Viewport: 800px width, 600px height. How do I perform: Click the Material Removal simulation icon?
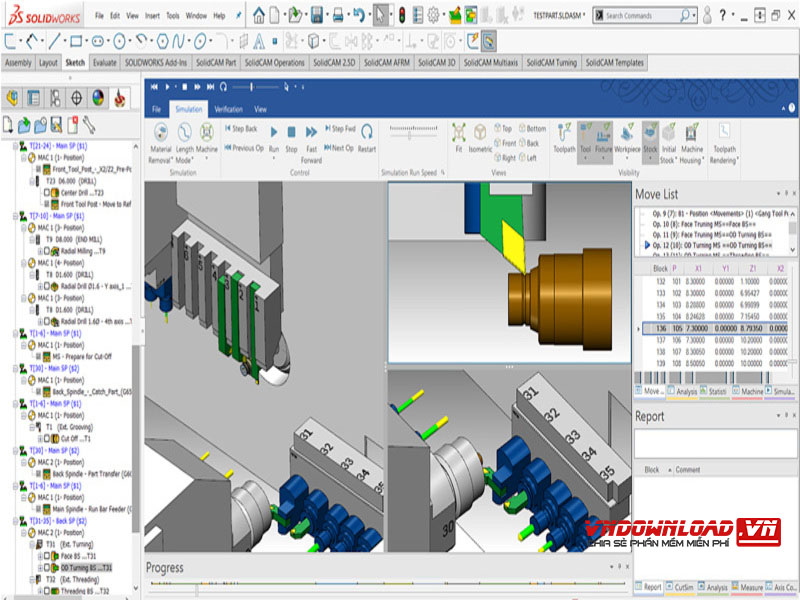[x=161, y=132]
